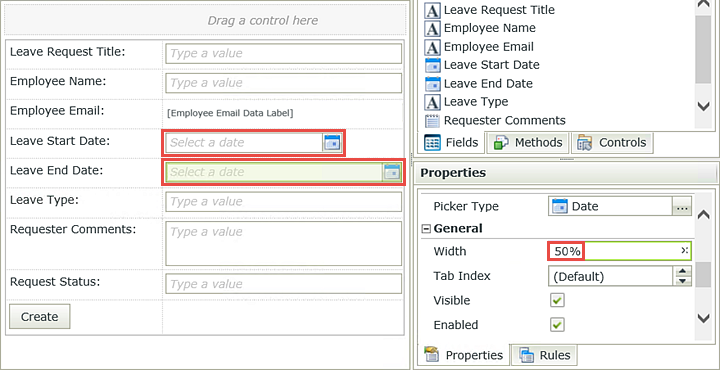Switch to the Methods tab
The width and height of the screenshot is (720, 370).
[x=528, y=143]
